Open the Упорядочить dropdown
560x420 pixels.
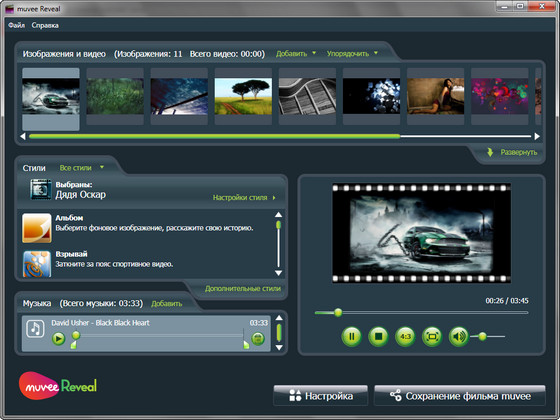coord(352,54)
